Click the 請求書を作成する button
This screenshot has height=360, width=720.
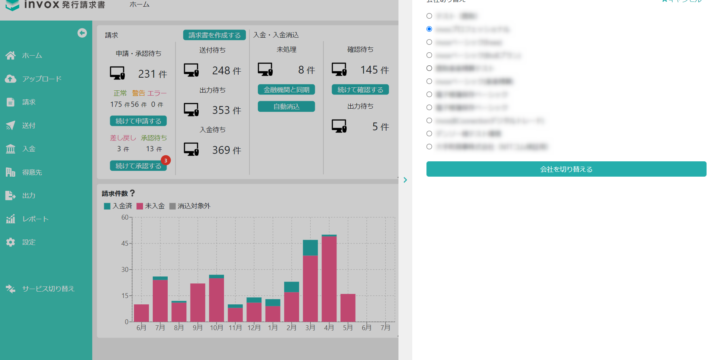(x=214, y=35)
